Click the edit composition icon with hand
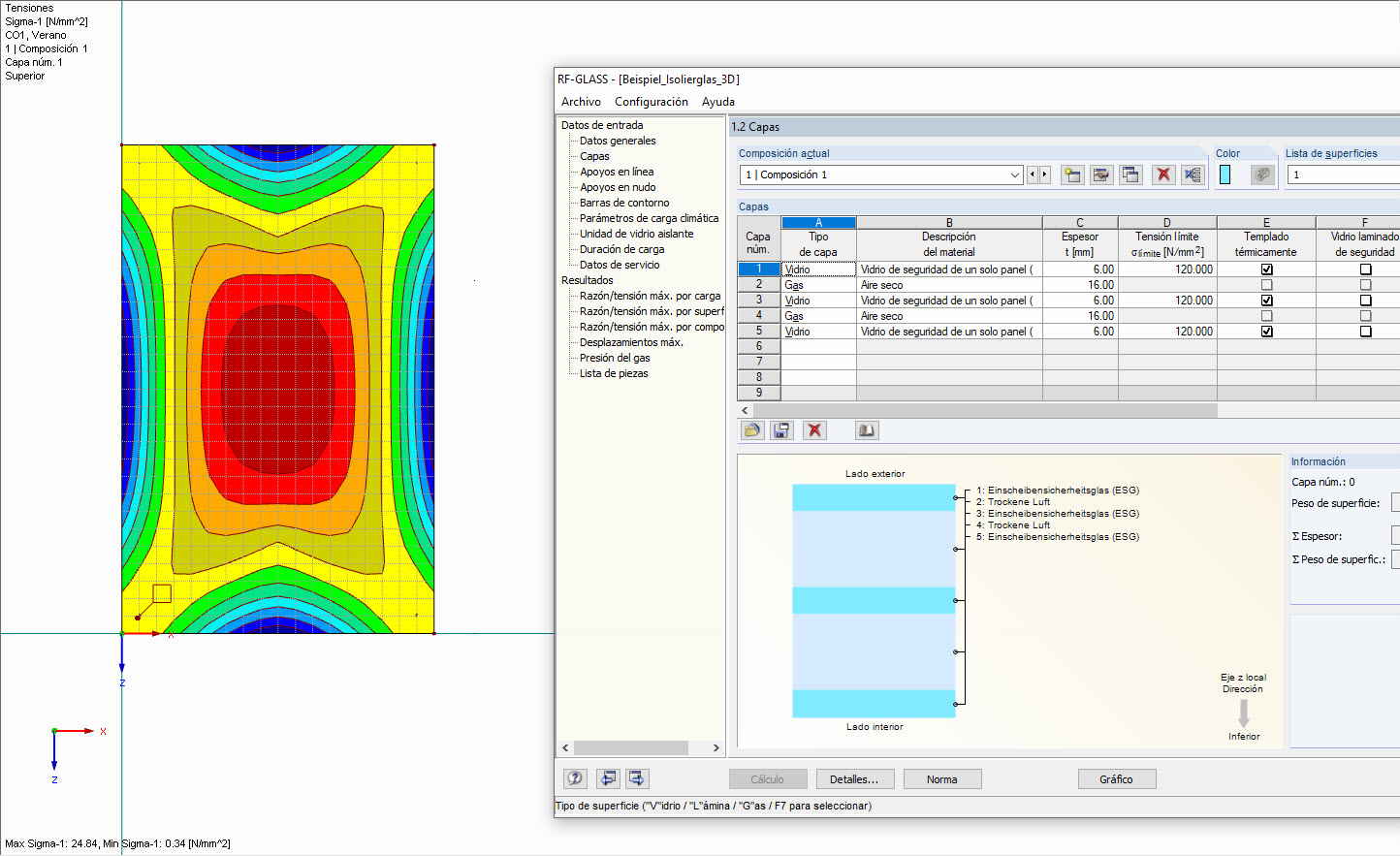The width and height of the screenshot is (1400, 856). [1101, 174]
